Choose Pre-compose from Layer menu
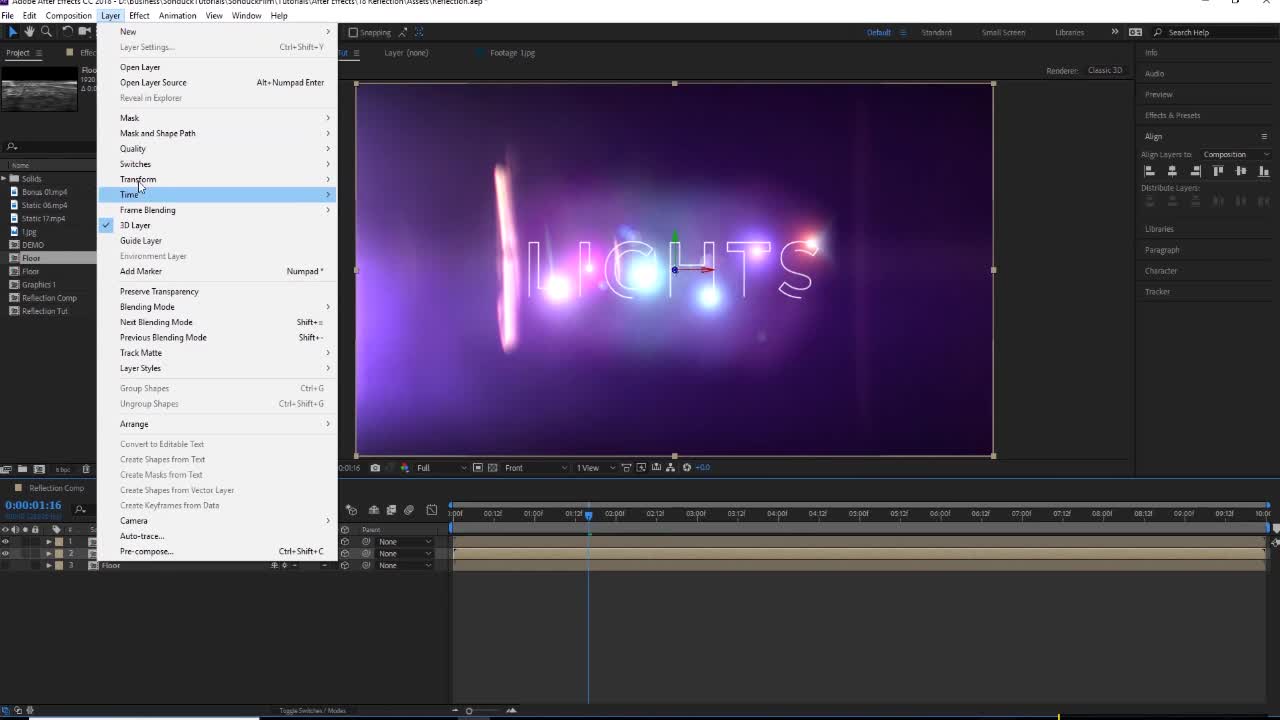 pos(217,551)
